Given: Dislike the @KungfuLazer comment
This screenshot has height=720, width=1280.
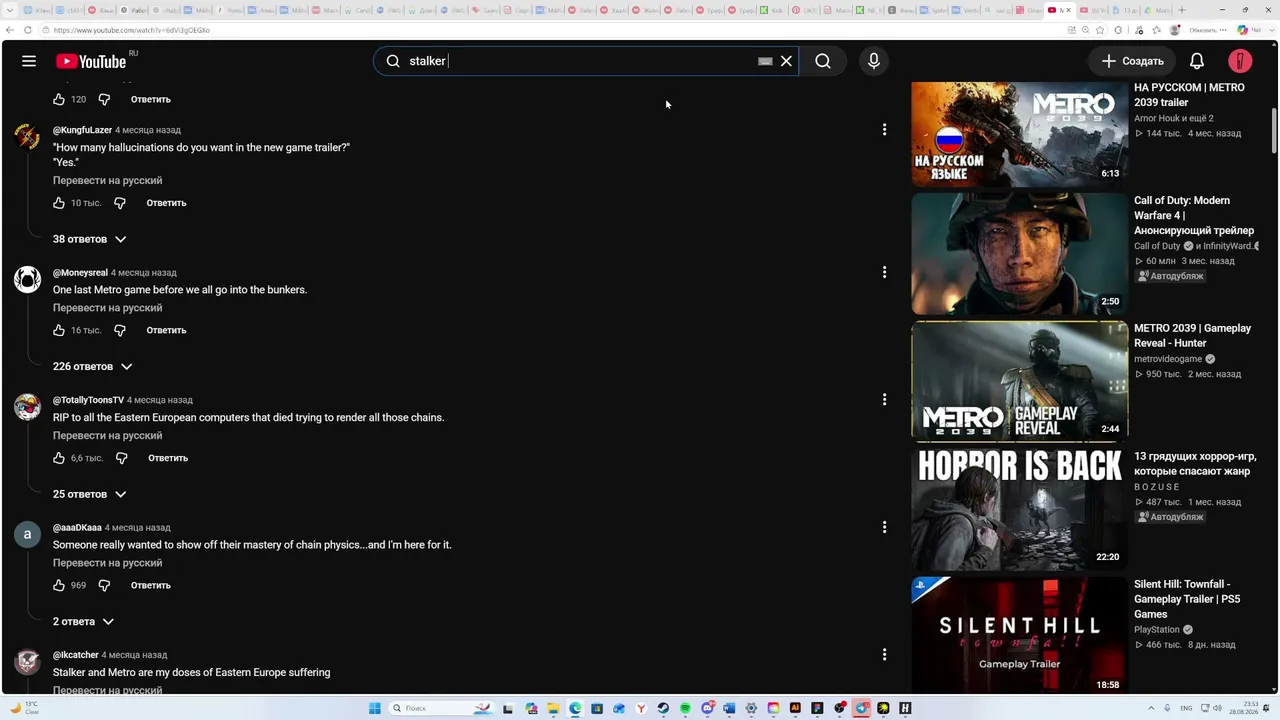Looking at the screenshot, I should point(120,203).
